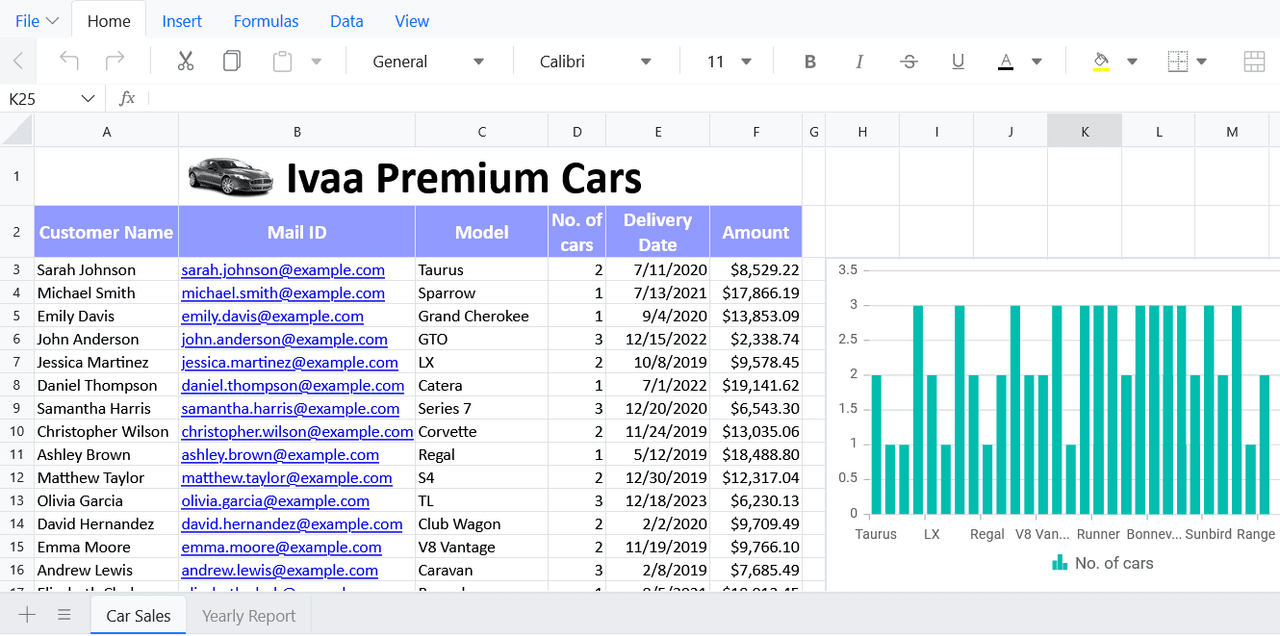Screen dimensions: 1280x636
Task: Open paste options dropdown arrow
Action: 316,62
